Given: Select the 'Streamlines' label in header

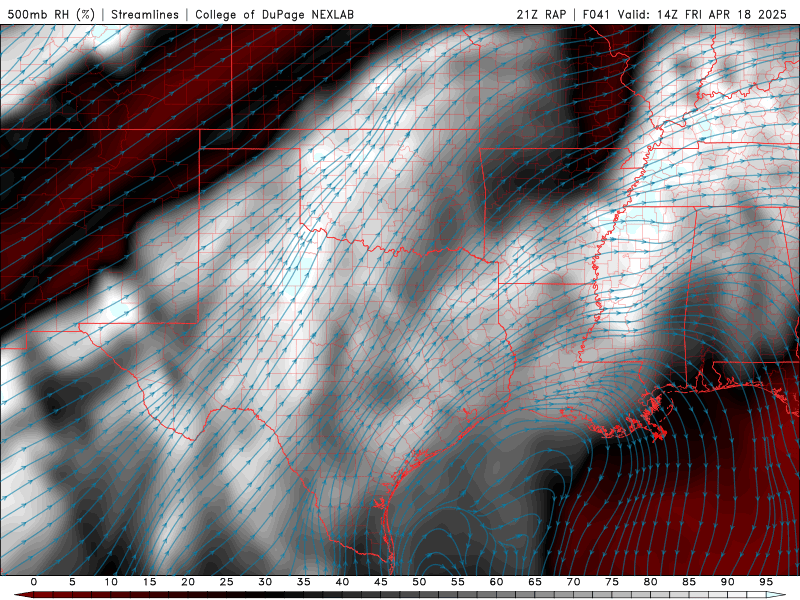Looking at the screenshot, I should (145, 14).
